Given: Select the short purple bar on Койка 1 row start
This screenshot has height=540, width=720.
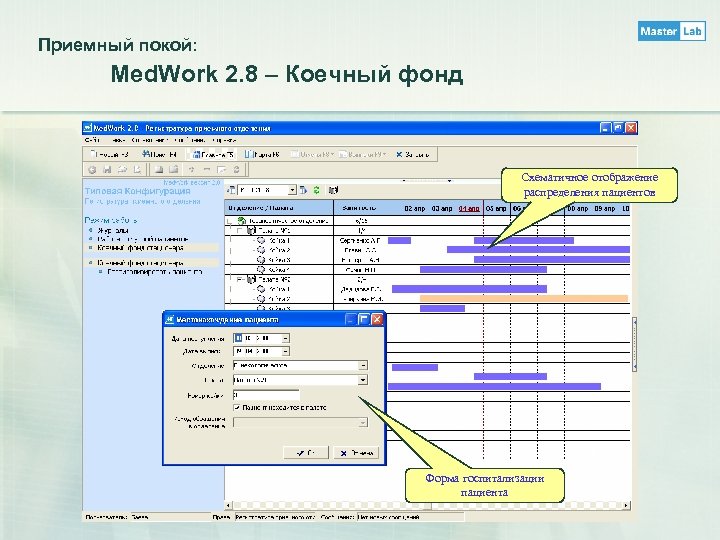Looking at the screenshot, I should tap(399, 240).
